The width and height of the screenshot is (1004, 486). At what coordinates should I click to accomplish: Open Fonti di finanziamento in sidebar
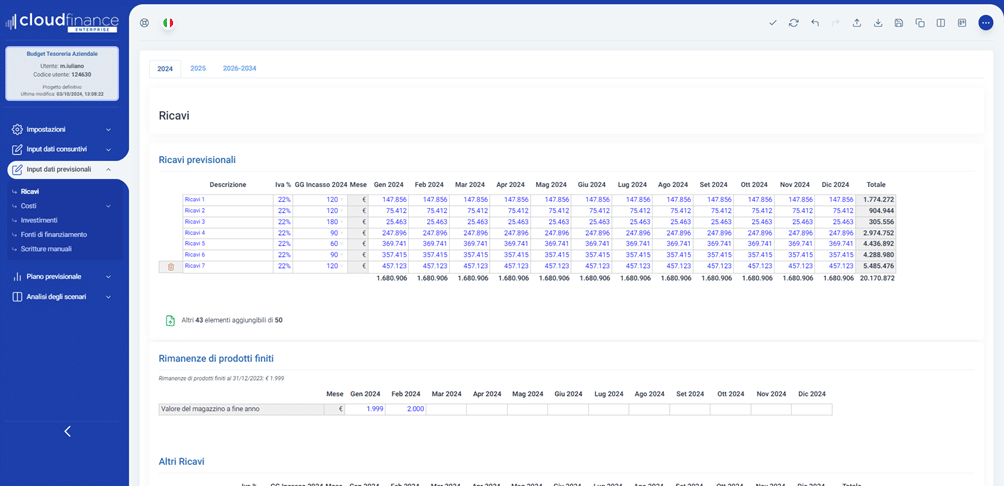click(x=53, y=234)
